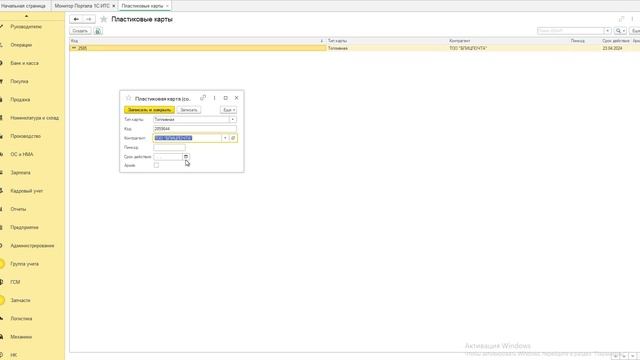Open the search magnifier button in list

[620, 31]
